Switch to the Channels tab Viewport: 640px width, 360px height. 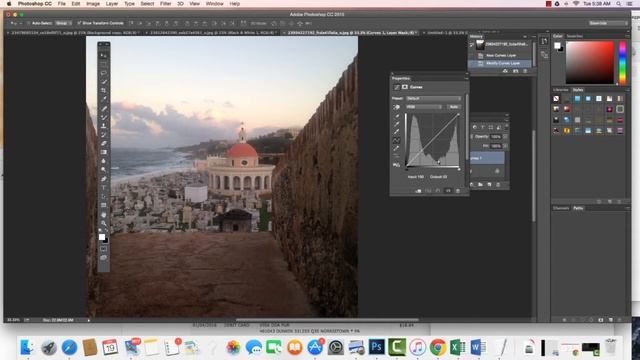point(561,208)
